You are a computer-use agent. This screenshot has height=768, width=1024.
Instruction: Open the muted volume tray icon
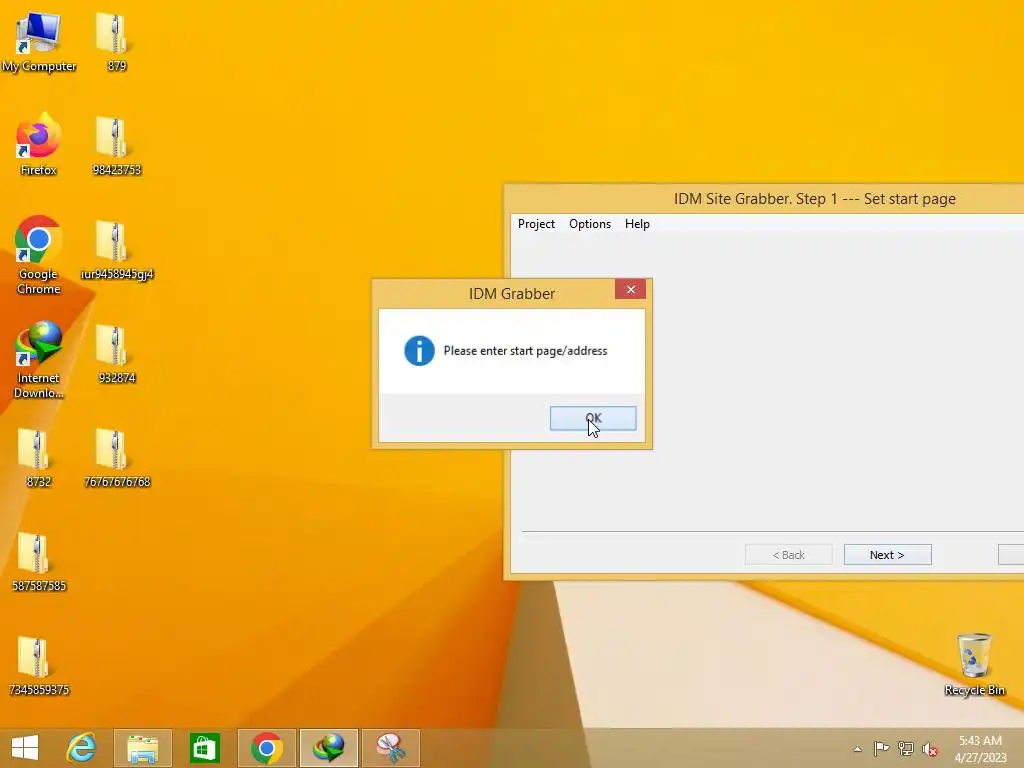coord(930,748)
